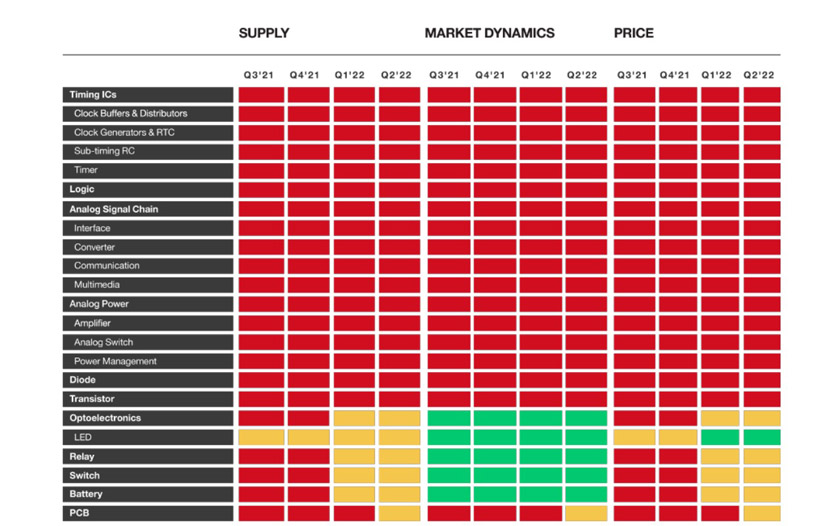Click the SUPPLY section heading

(264, 33)
